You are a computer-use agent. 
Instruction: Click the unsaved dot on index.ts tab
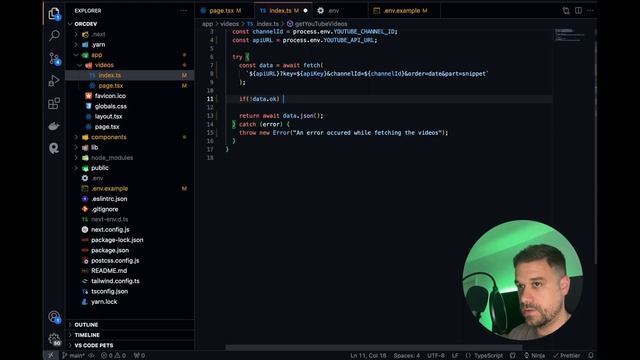click(305, 11)
